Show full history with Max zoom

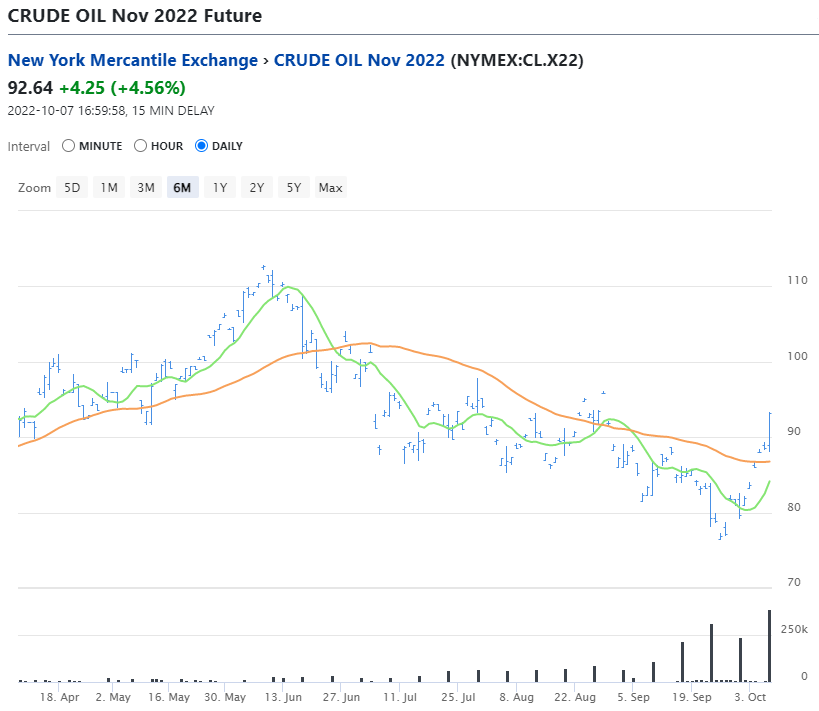(x=331, y=188)
